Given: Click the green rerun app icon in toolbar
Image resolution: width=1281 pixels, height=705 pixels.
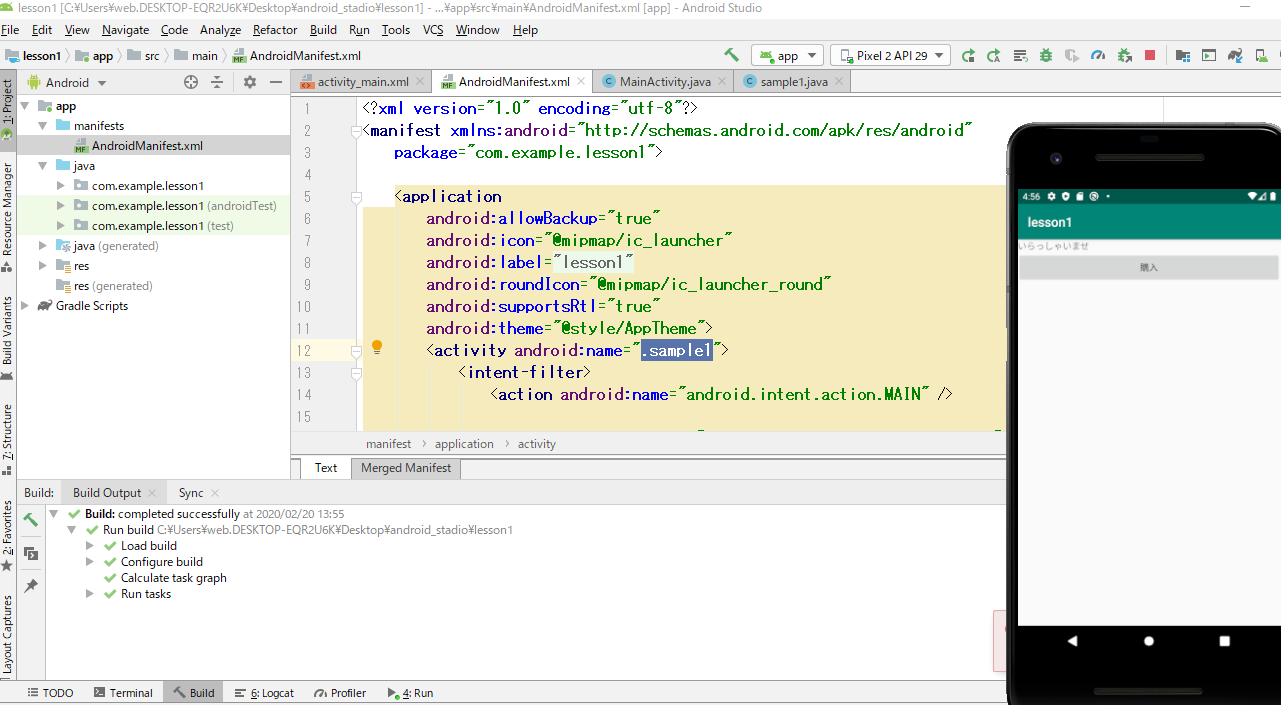Looking at the screenshot, I should [968, 56].
